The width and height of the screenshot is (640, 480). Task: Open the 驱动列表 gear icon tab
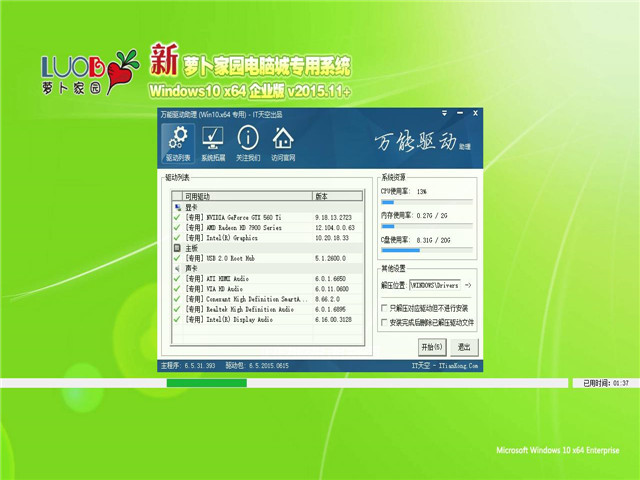[x=178, y=144]
